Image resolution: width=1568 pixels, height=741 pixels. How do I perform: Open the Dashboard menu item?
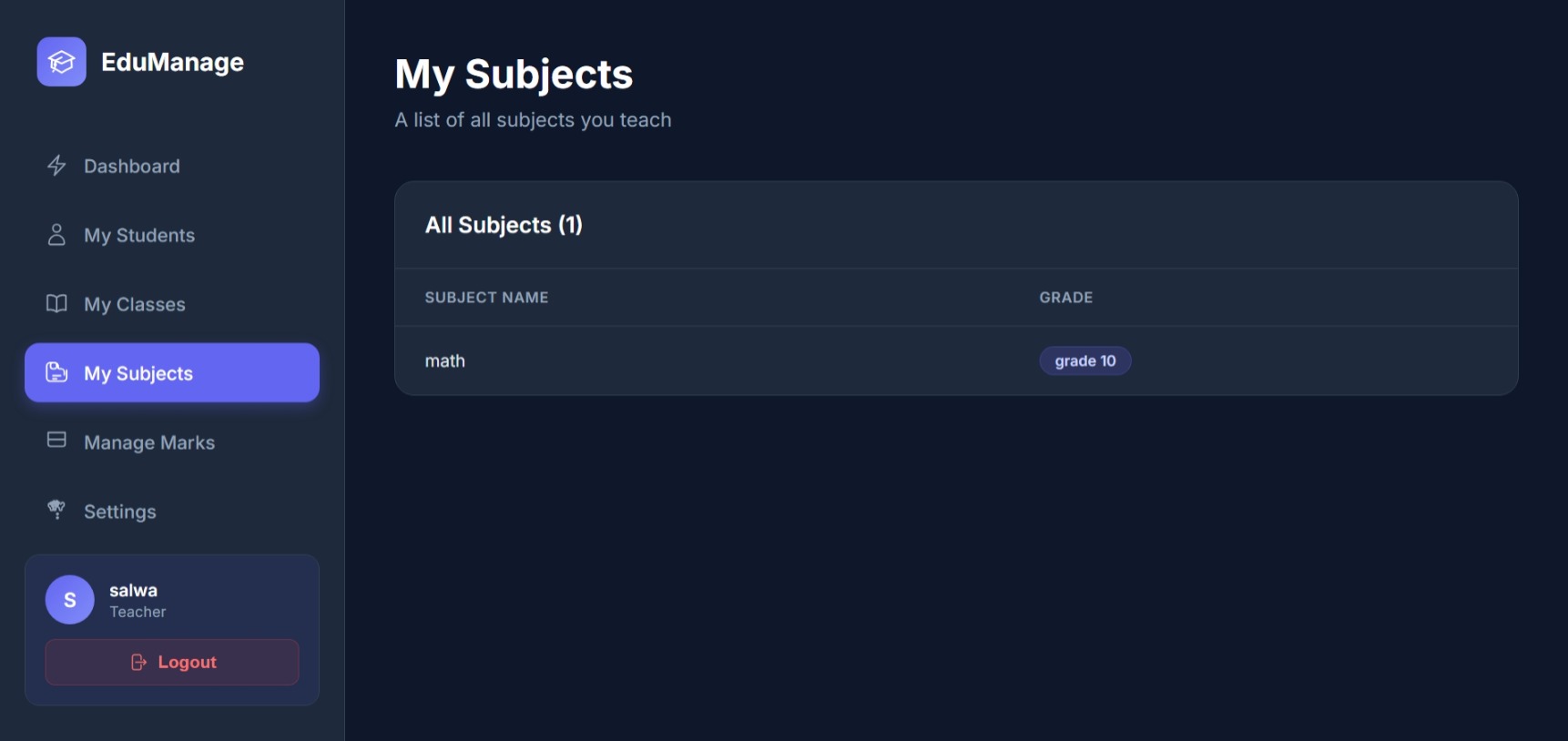click(x=132, y=167)
